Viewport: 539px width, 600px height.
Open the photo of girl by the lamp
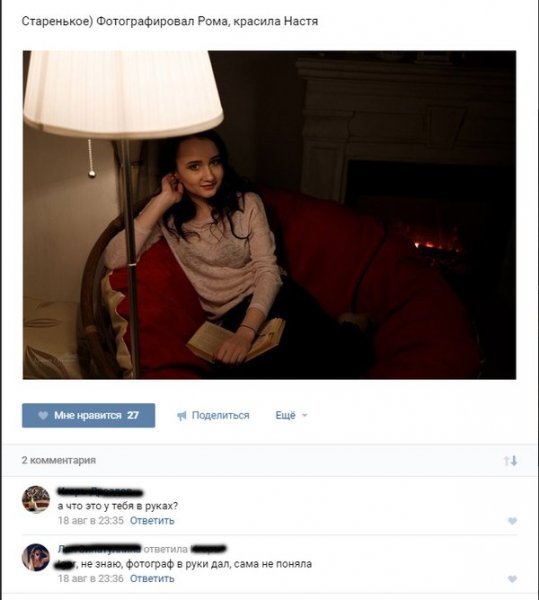tap(269, 215)
